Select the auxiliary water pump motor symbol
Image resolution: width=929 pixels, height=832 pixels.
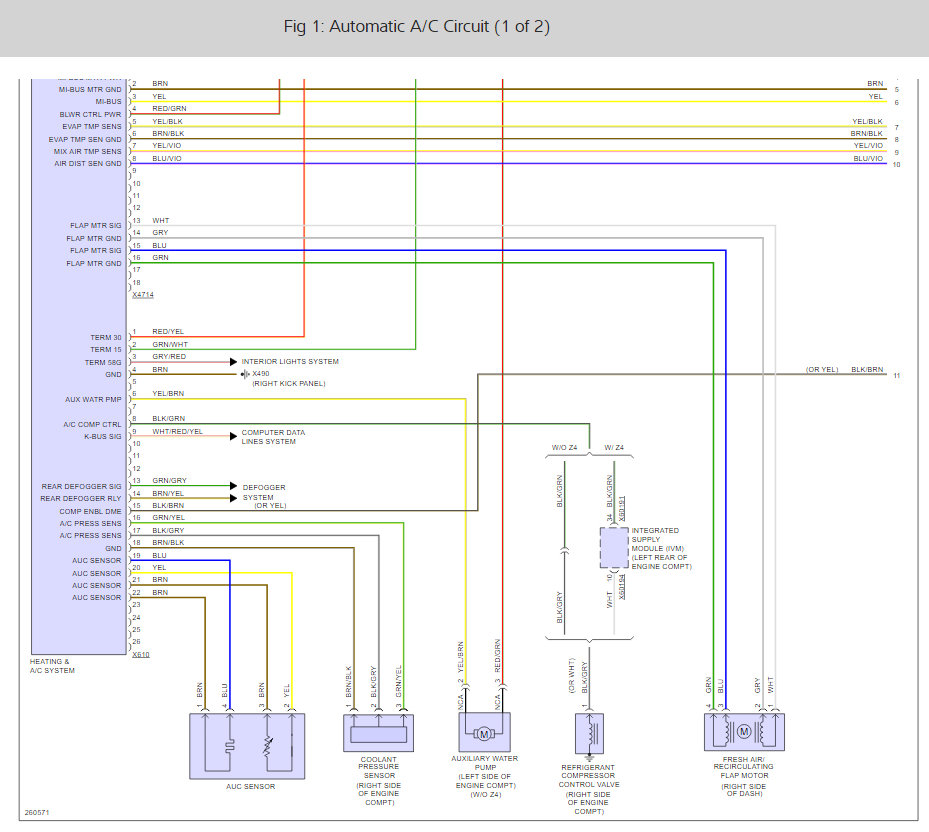(x=485, y=732)
